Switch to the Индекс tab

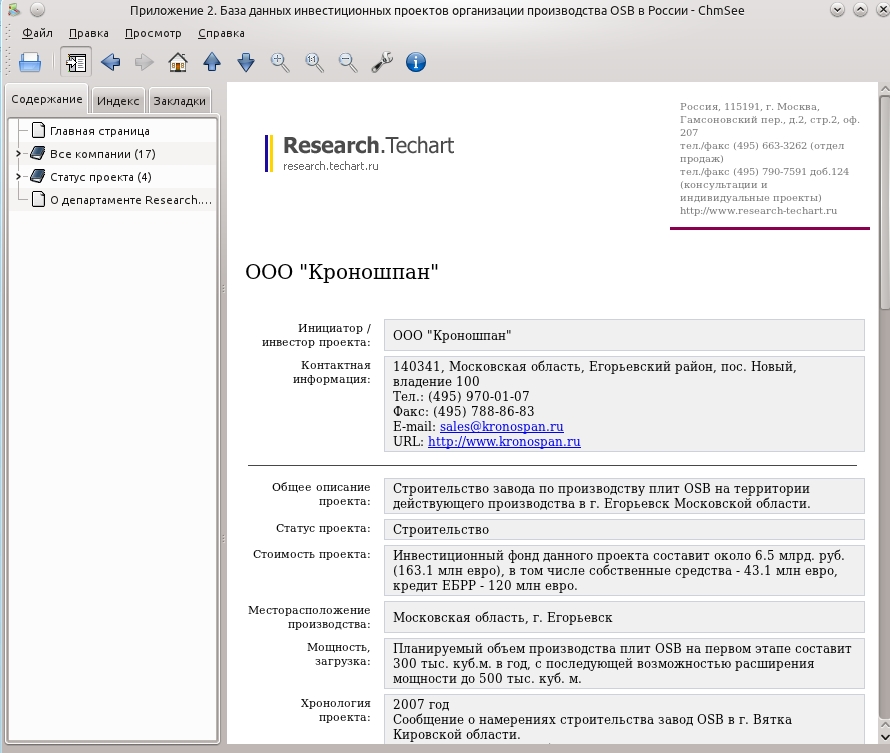pos(118,101)
